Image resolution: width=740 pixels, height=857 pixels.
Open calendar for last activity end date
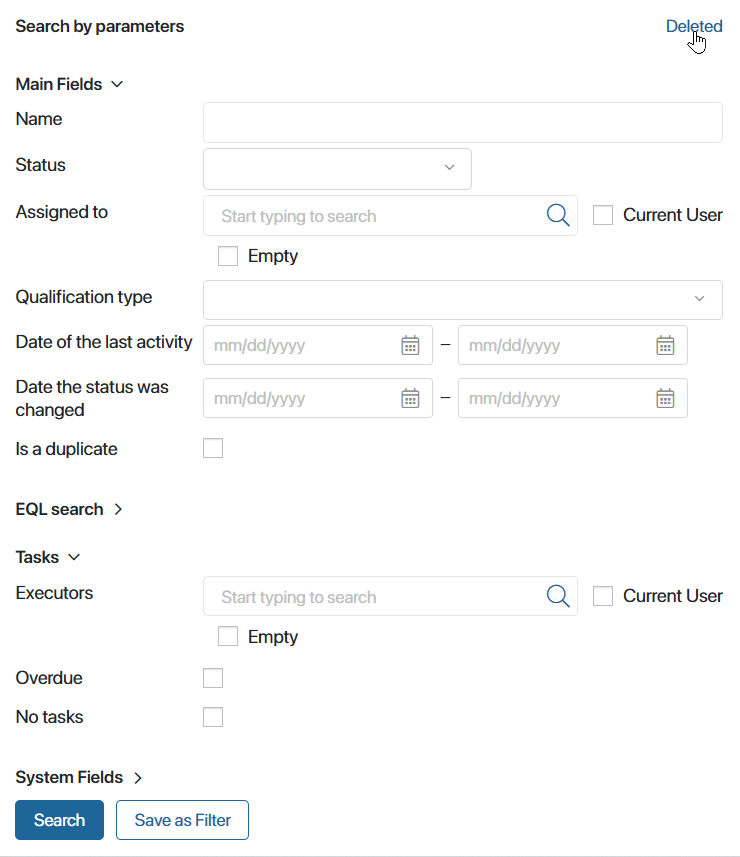665,345
